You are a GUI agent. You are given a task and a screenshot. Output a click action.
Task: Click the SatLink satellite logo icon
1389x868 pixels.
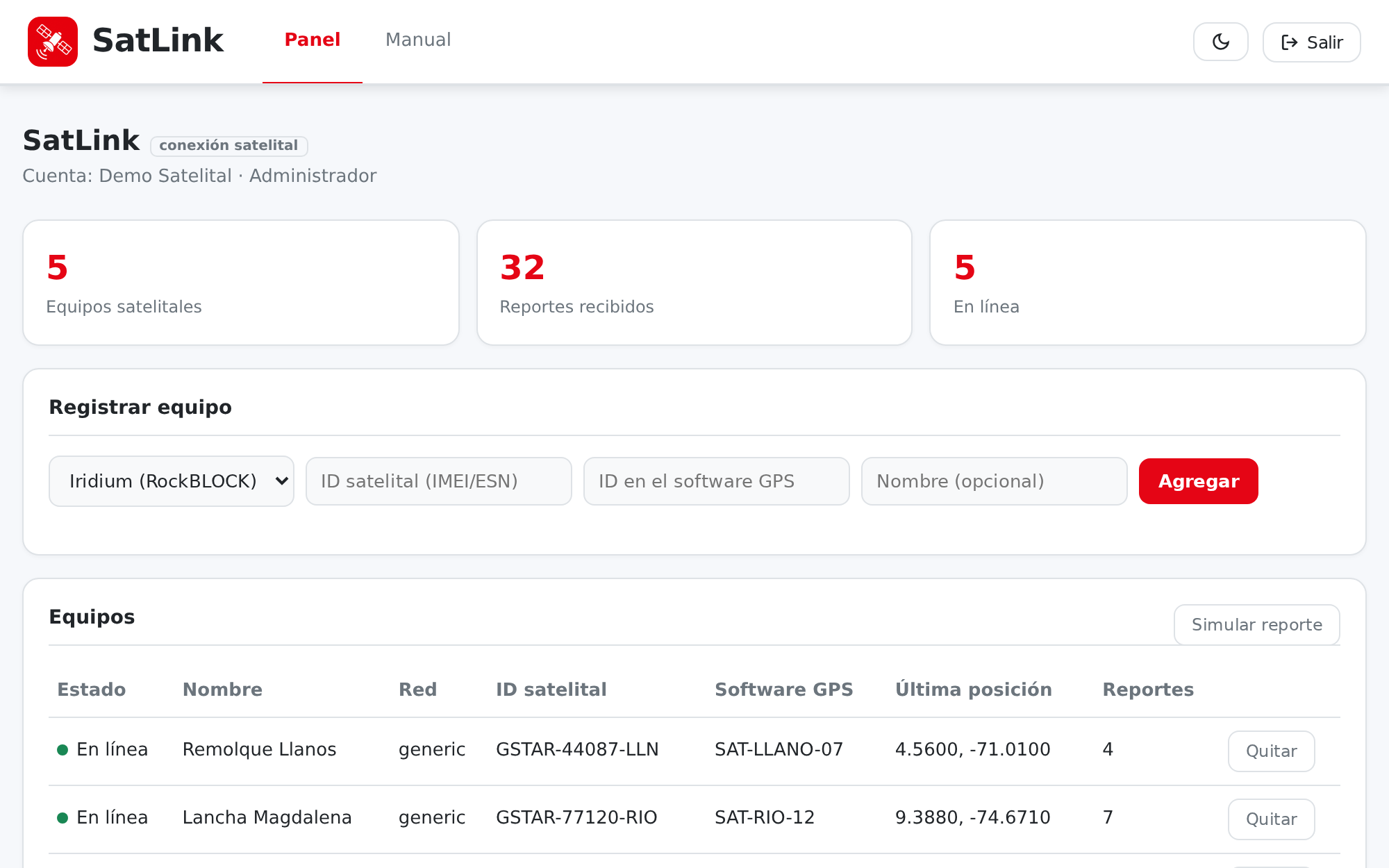(x=53, y=42)
